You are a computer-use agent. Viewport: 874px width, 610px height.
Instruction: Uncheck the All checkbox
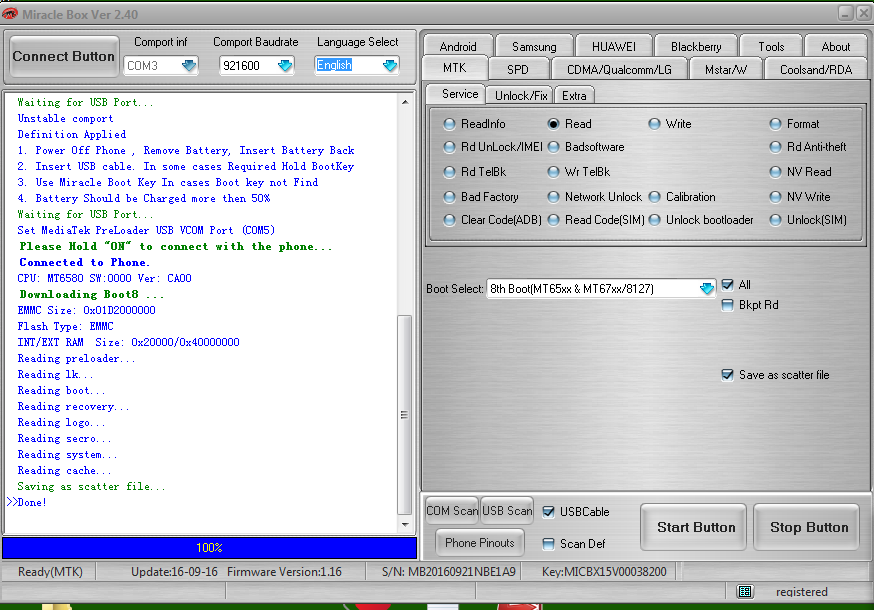point(727,285)
